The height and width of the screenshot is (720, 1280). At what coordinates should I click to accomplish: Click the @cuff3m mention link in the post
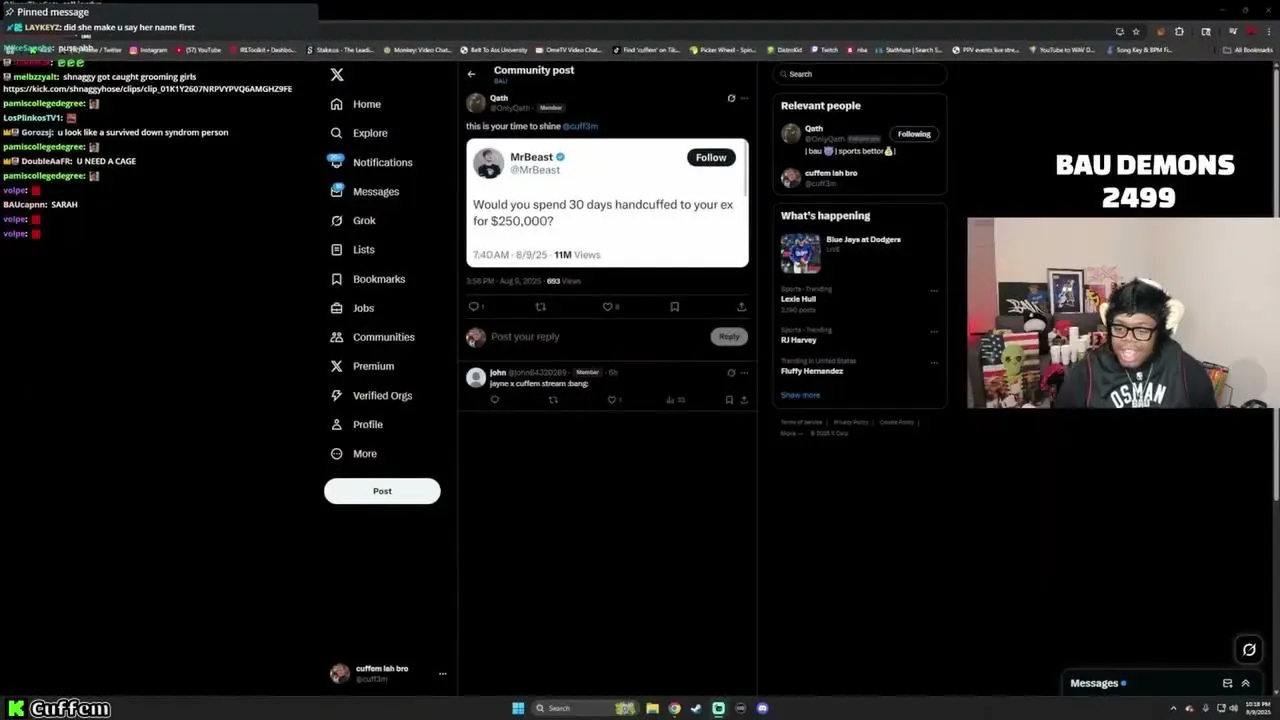pos(580,126)
